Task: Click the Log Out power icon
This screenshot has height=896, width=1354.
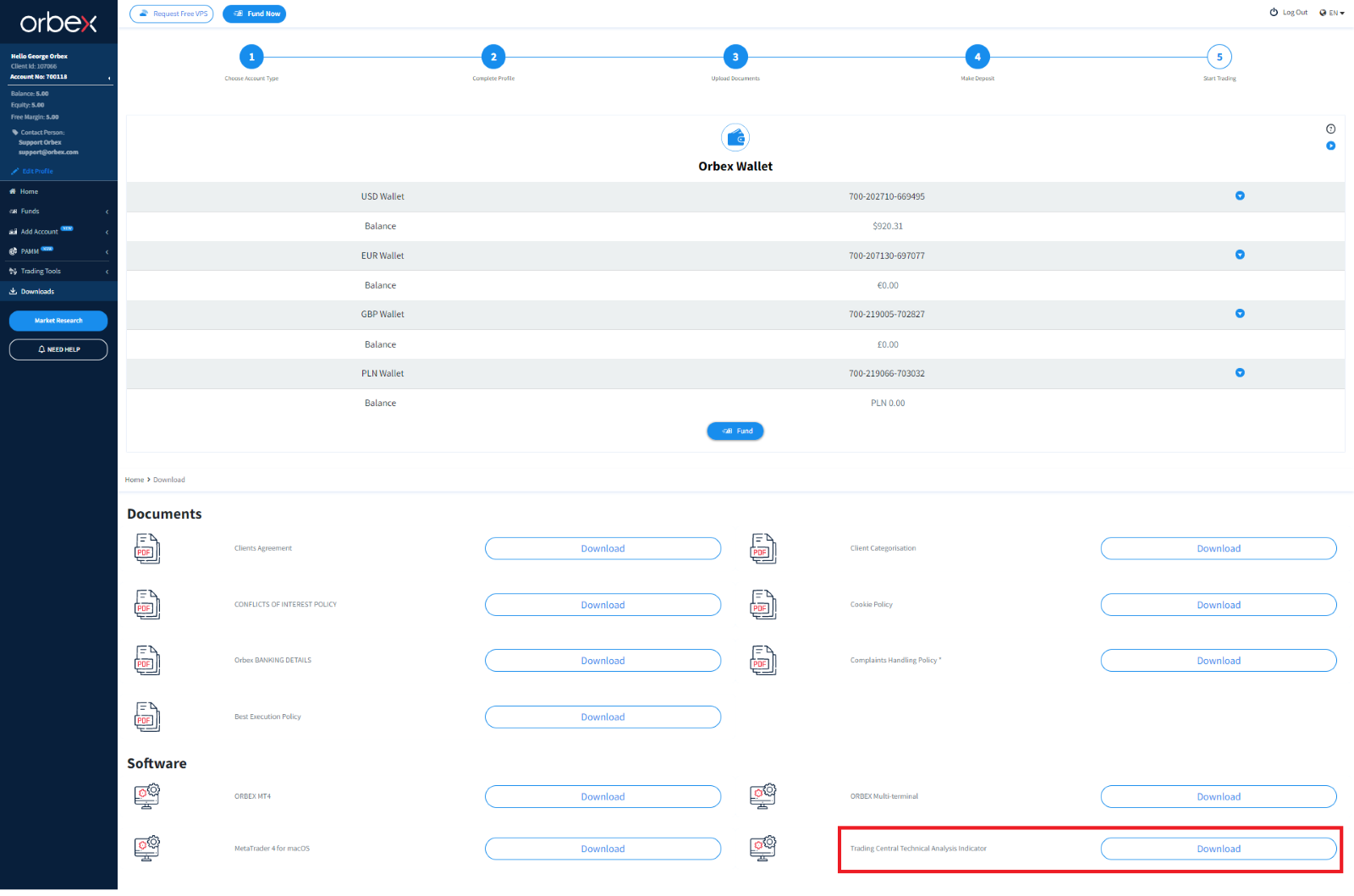Action: (1274, 13)
